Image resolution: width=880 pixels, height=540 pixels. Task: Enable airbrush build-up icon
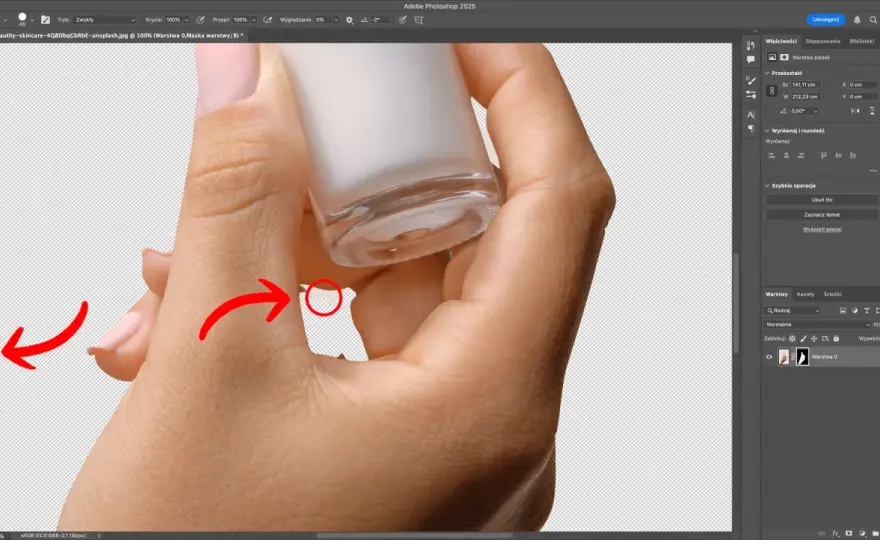[268, 20]
